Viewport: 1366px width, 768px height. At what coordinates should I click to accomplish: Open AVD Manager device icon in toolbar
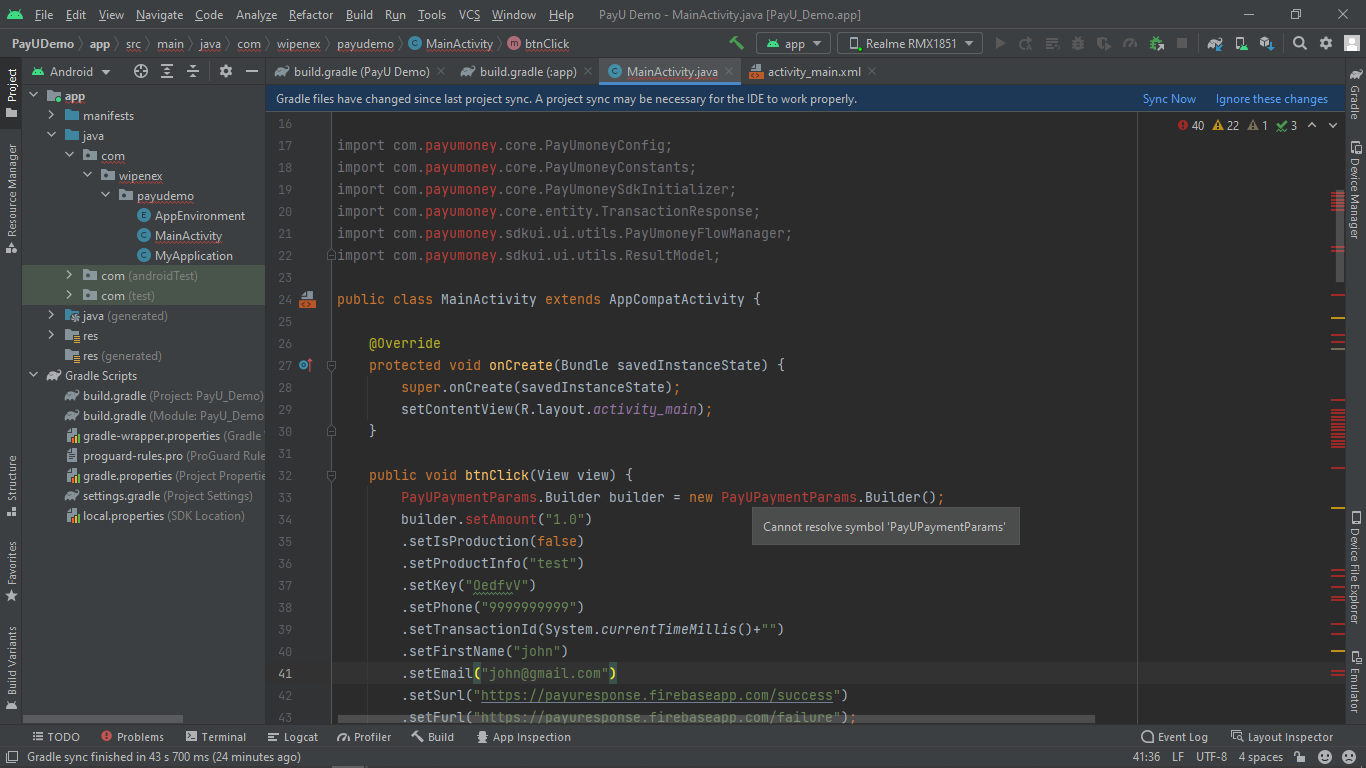(x=1241, y=43)
